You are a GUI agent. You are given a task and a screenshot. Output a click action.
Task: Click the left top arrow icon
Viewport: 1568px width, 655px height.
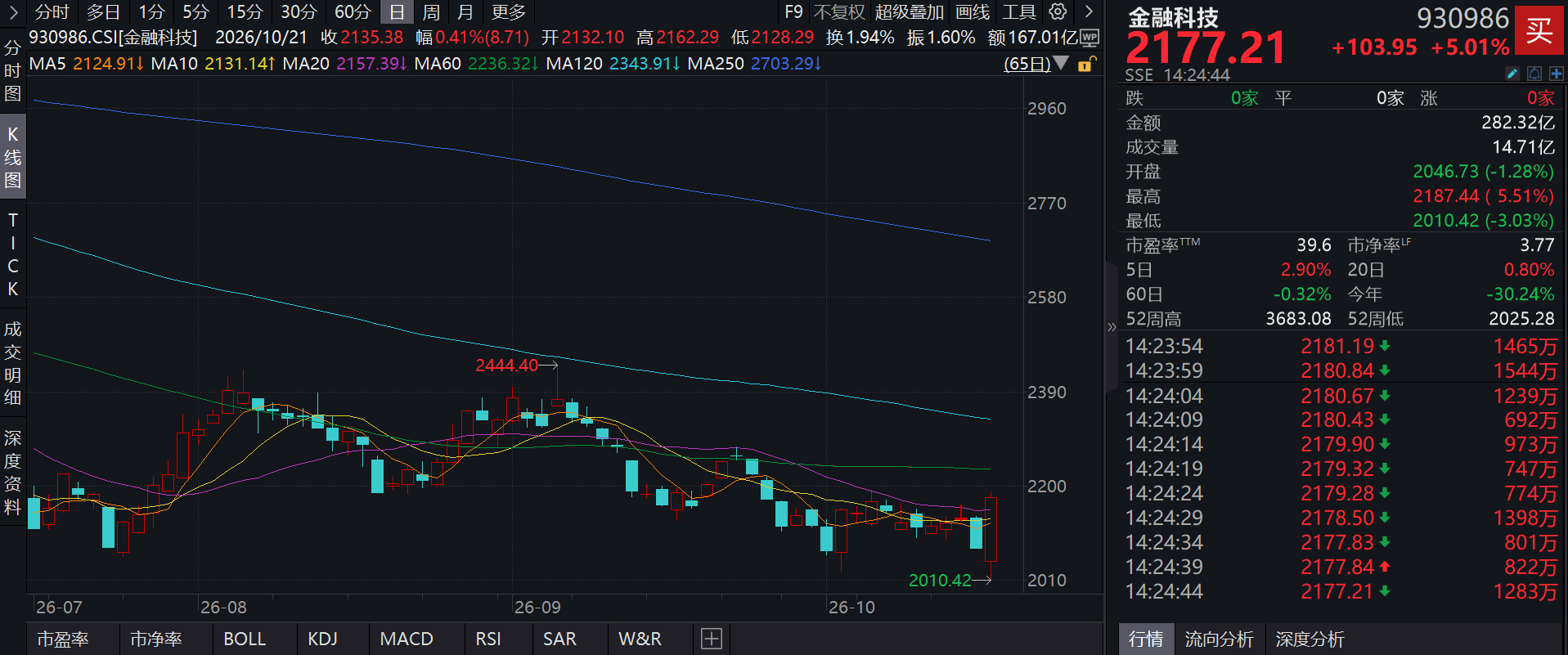click(x=13, y=11)
